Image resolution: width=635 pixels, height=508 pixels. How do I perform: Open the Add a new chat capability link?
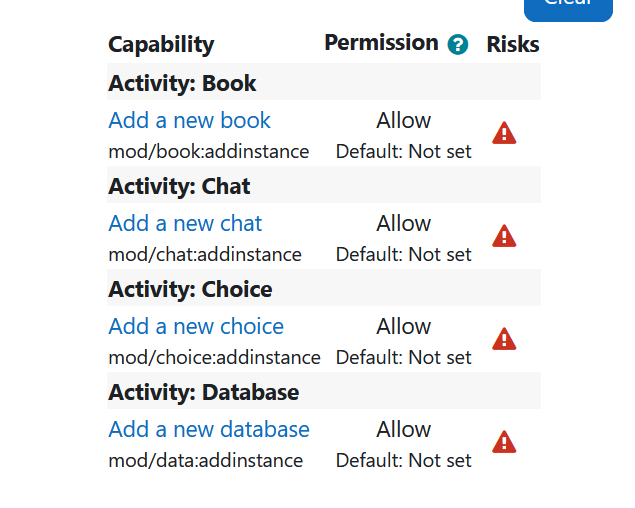tap(185, 223)
